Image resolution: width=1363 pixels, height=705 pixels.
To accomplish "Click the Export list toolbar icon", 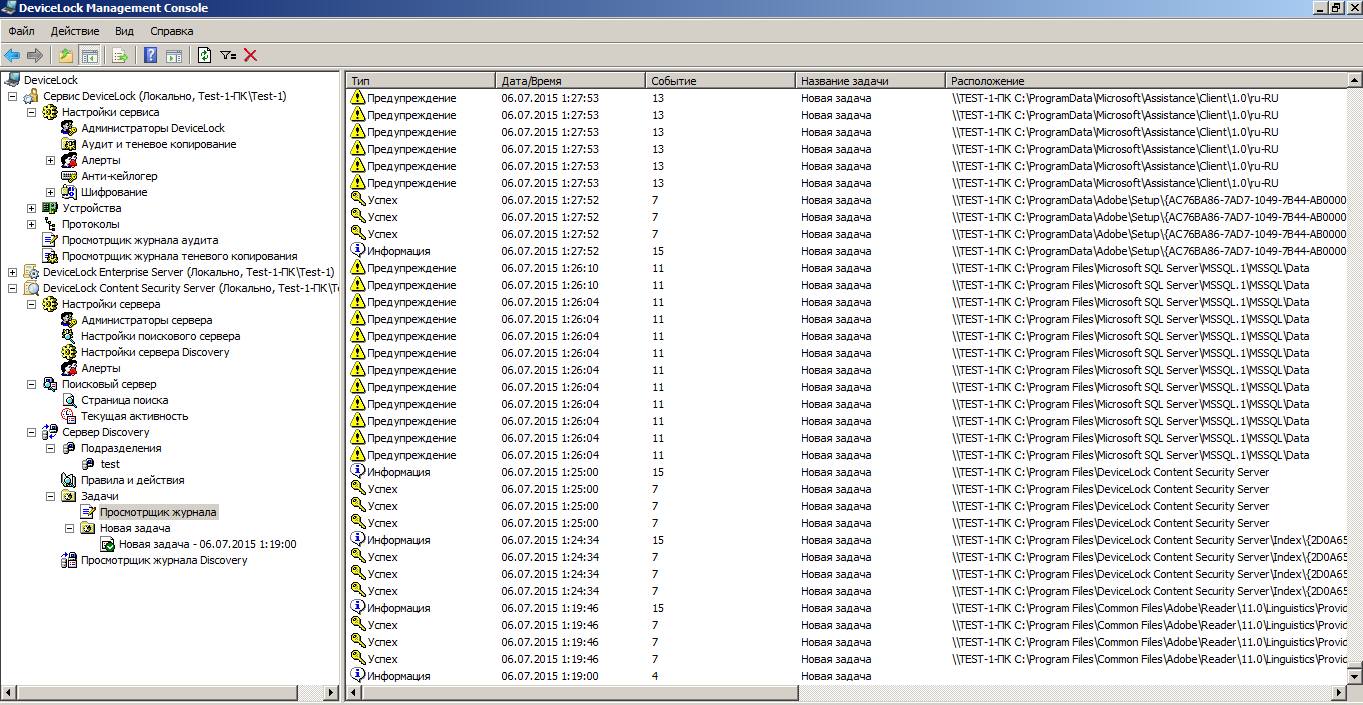I will (121, 56).
